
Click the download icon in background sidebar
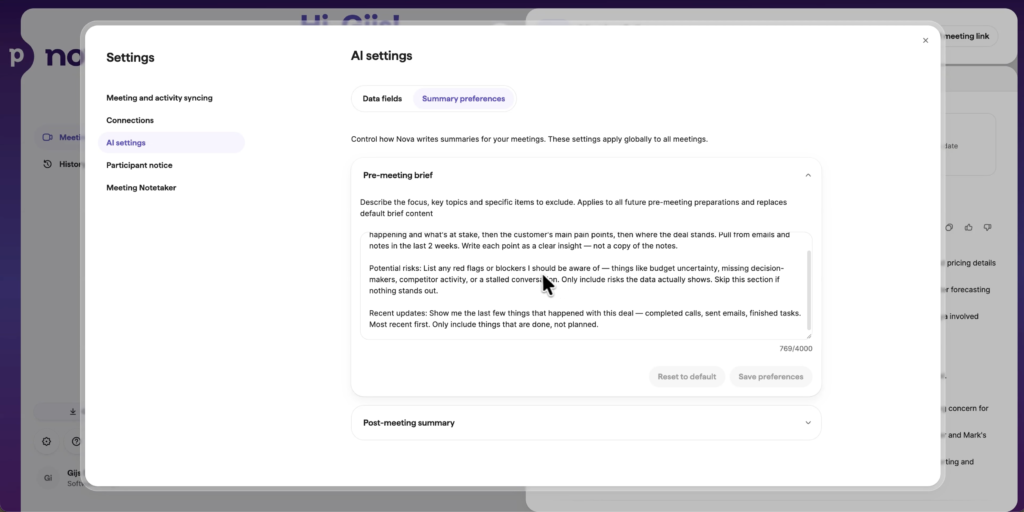[72, 411]
